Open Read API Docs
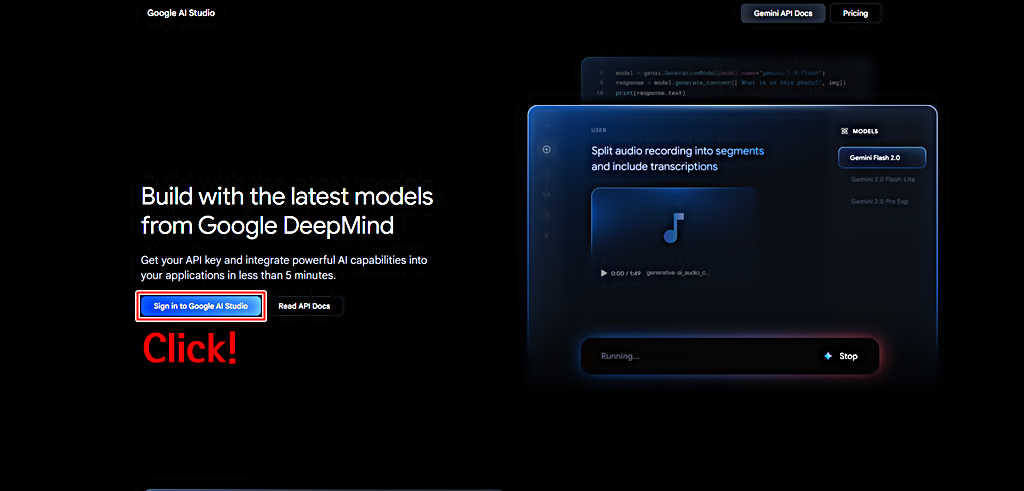The image size is (1024, 491). pyautogui.click(x=304, y=306)
